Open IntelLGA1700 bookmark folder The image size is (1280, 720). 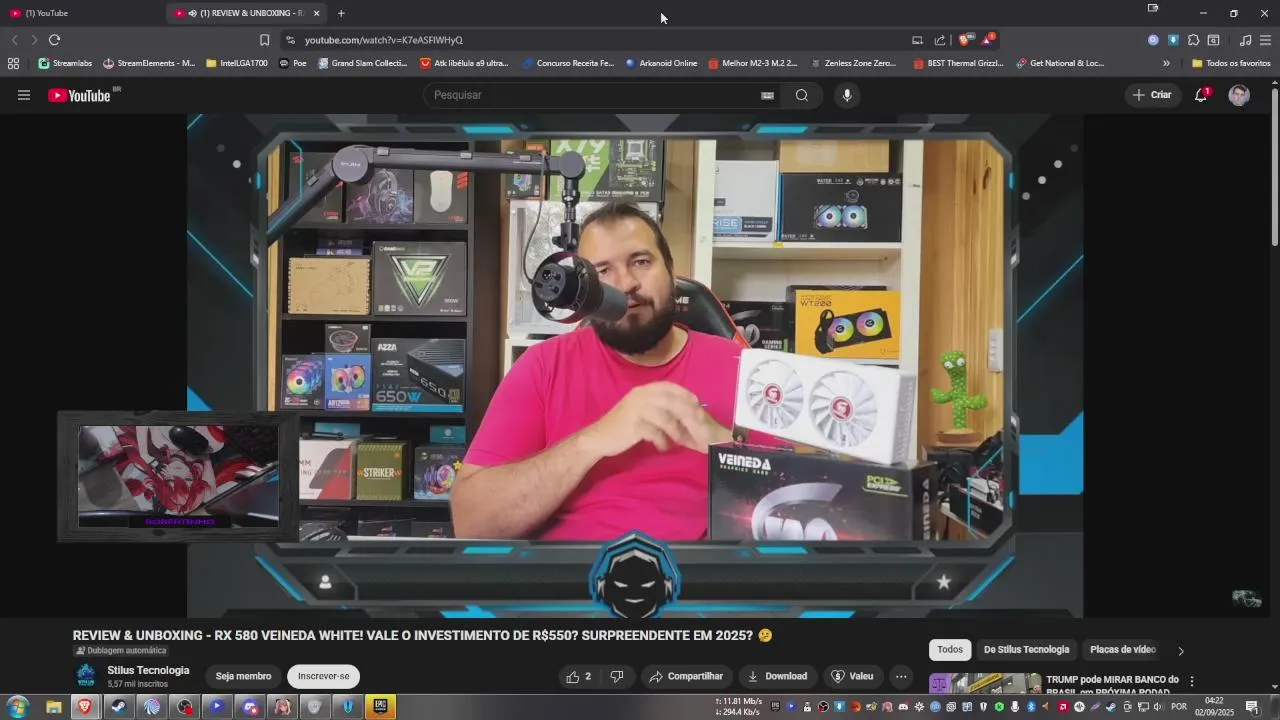pos(237,63)
